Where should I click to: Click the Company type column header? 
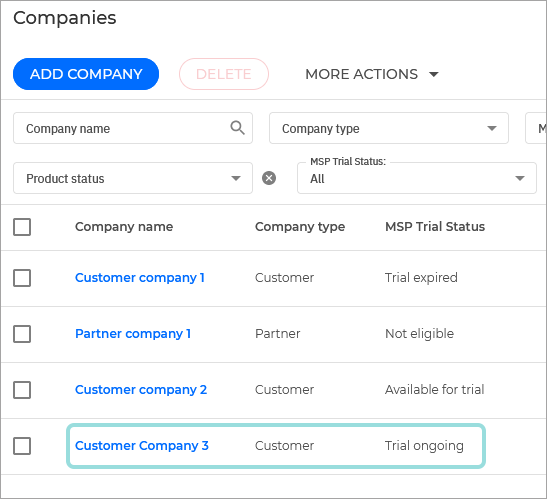coord(300,227)
